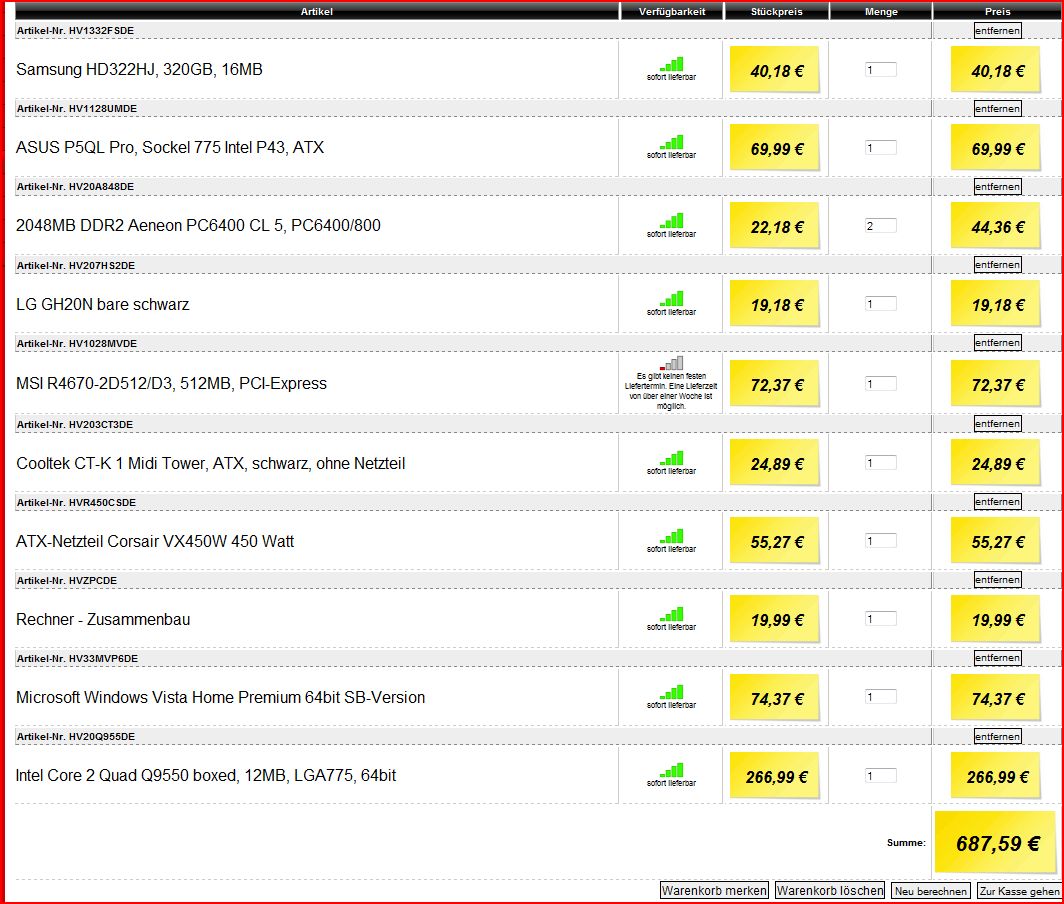Click availability icon for Intel Core 2 Quad

pos(671,770)
